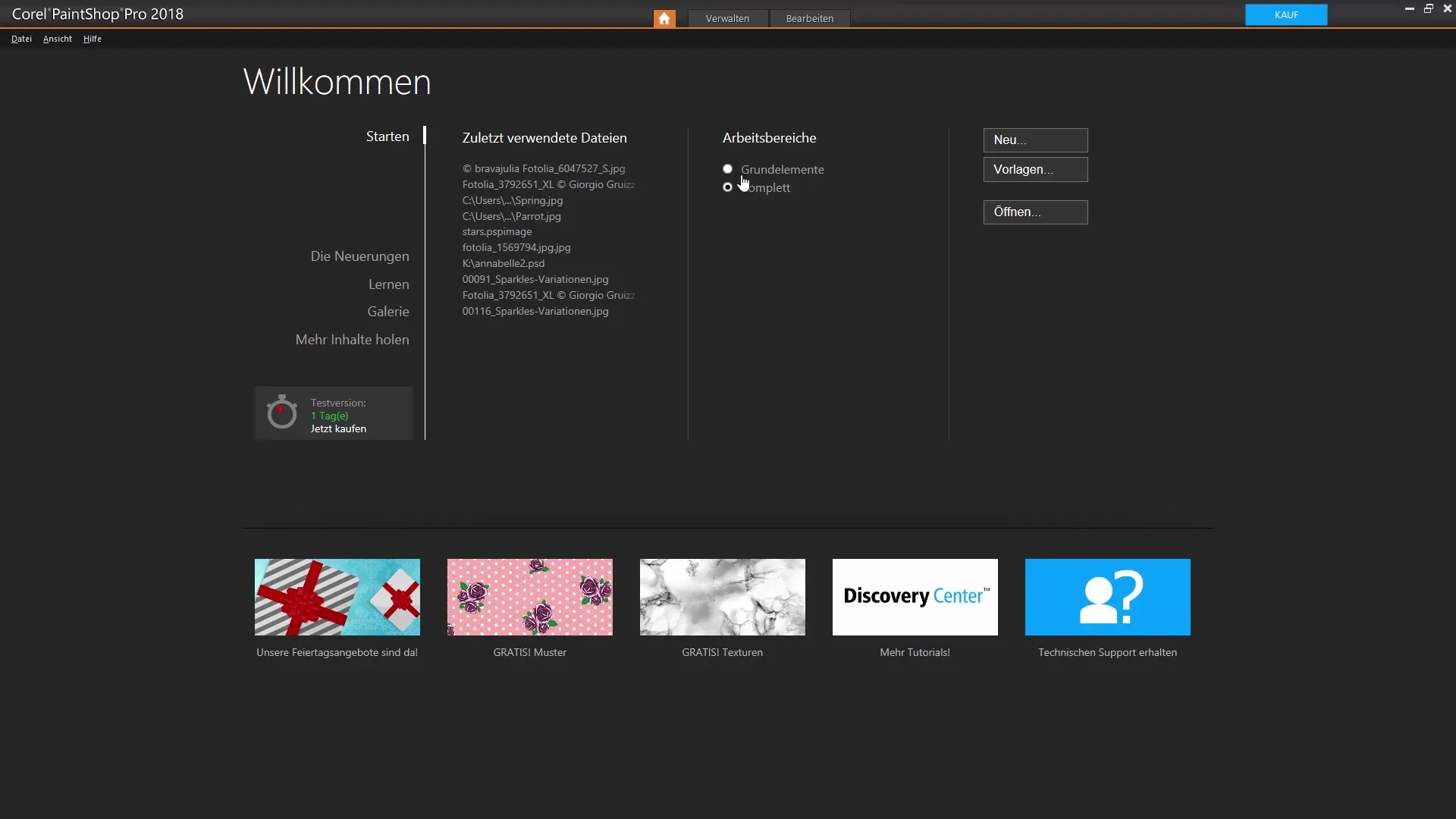Switch to the Verwalten tab
This screenshot has width=1456, height=819.
(727, 18)
